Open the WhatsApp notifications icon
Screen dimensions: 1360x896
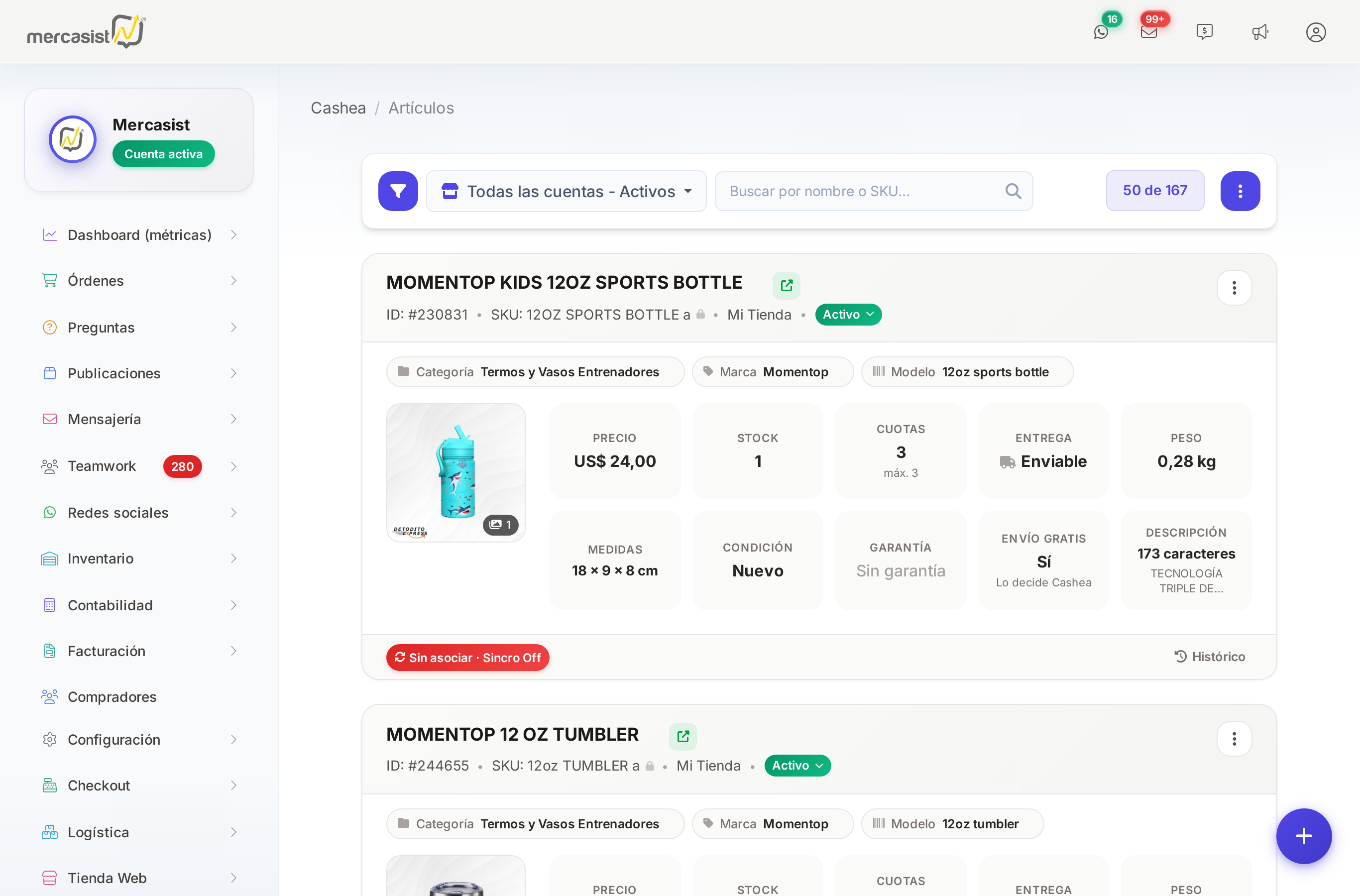(1101, 32)
